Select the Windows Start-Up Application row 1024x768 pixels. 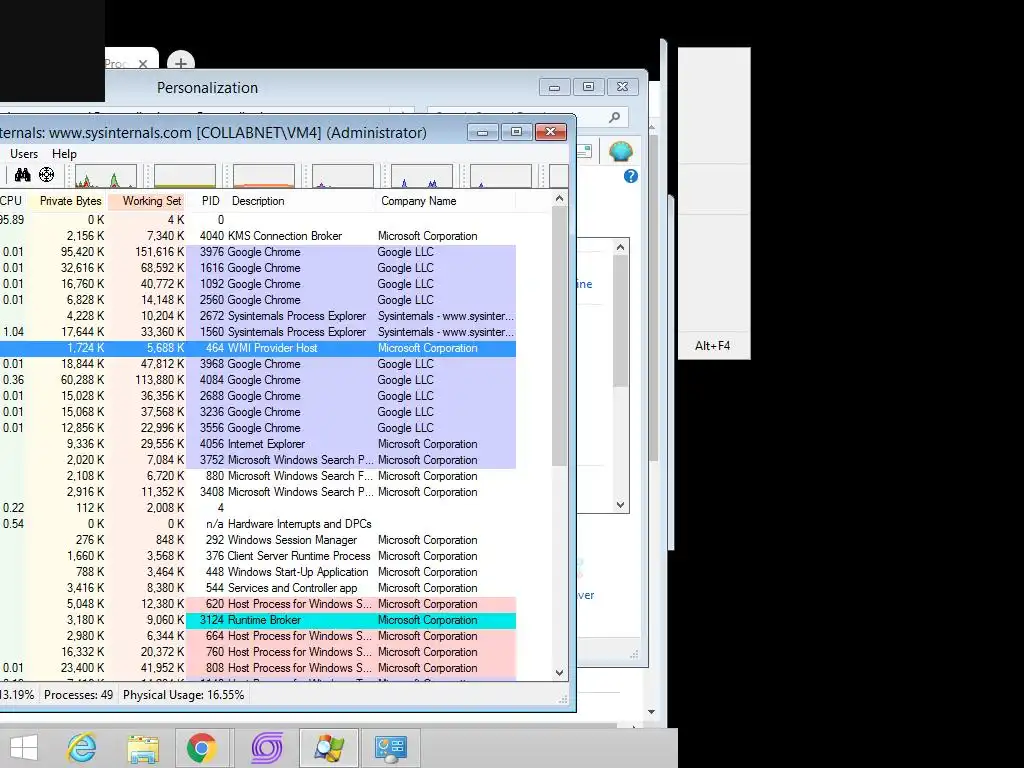[258, 572]
